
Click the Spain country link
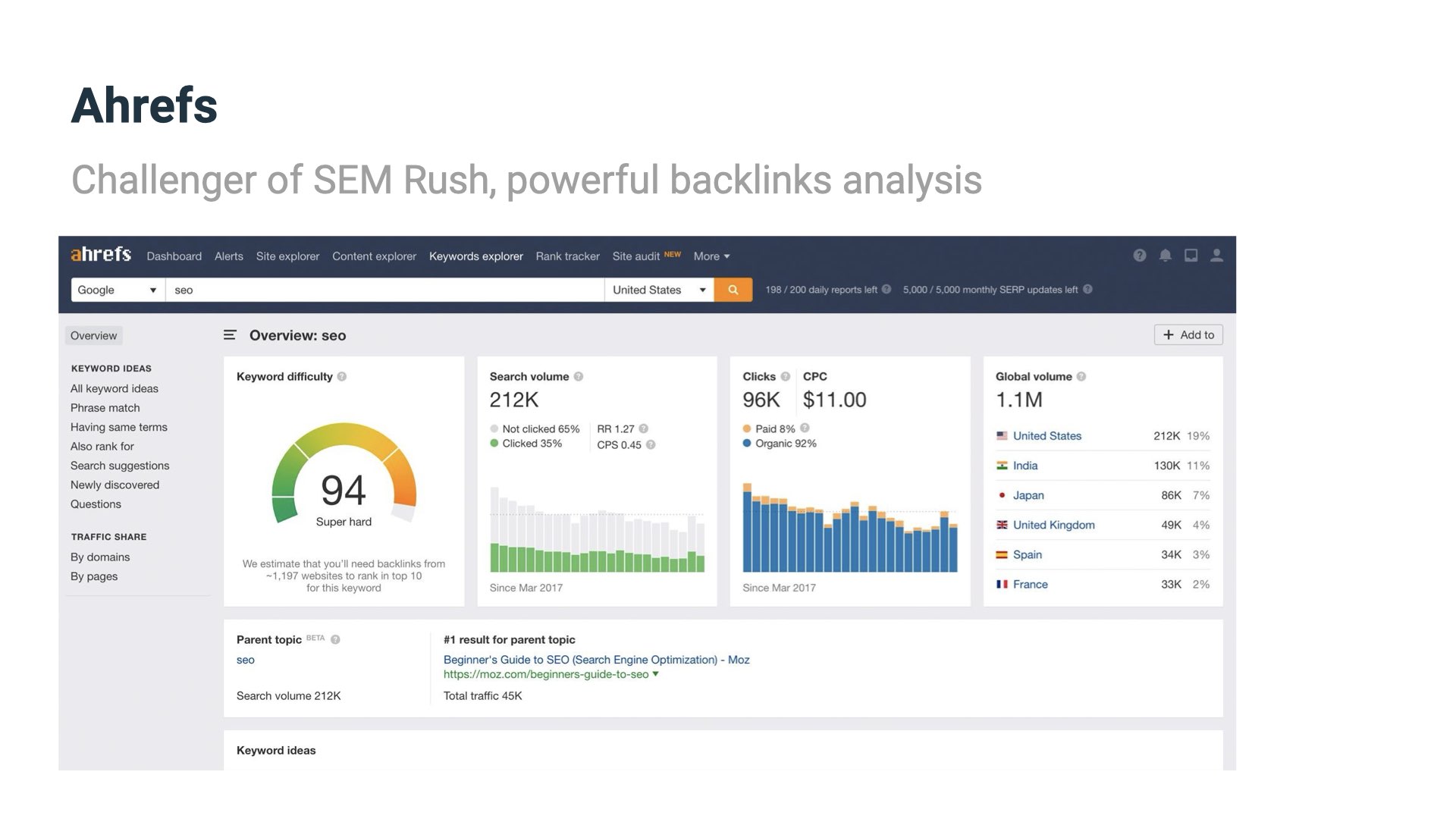1028,554
